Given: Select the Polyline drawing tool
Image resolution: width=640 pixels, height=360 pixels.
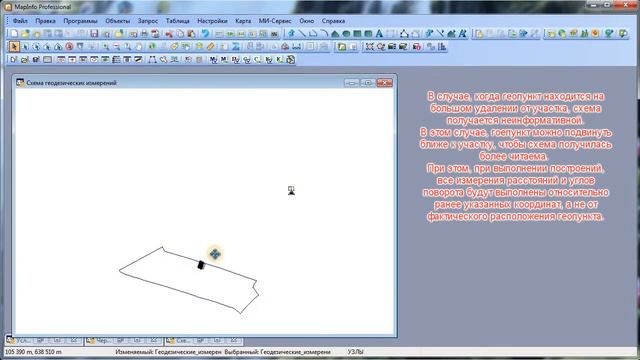Looking at the screenshot, I should coord(313,34).
